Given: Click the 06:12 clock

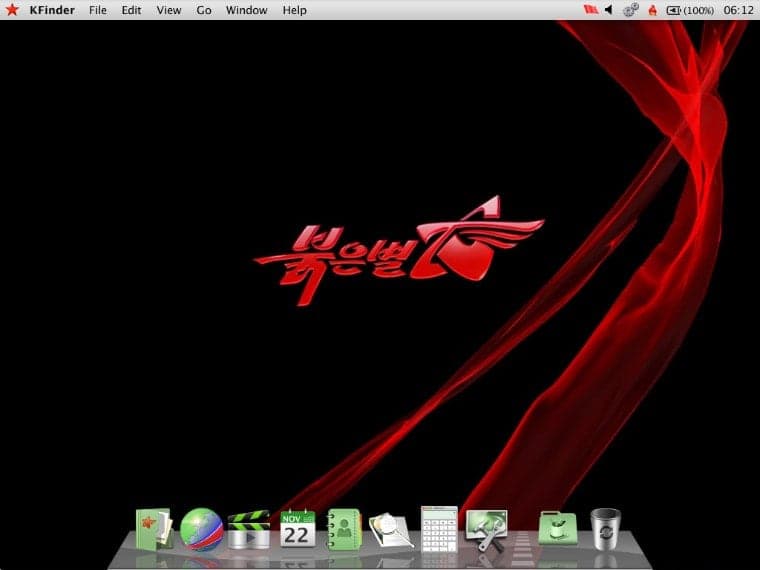Looking at the screenshot, I should [738, 10].
